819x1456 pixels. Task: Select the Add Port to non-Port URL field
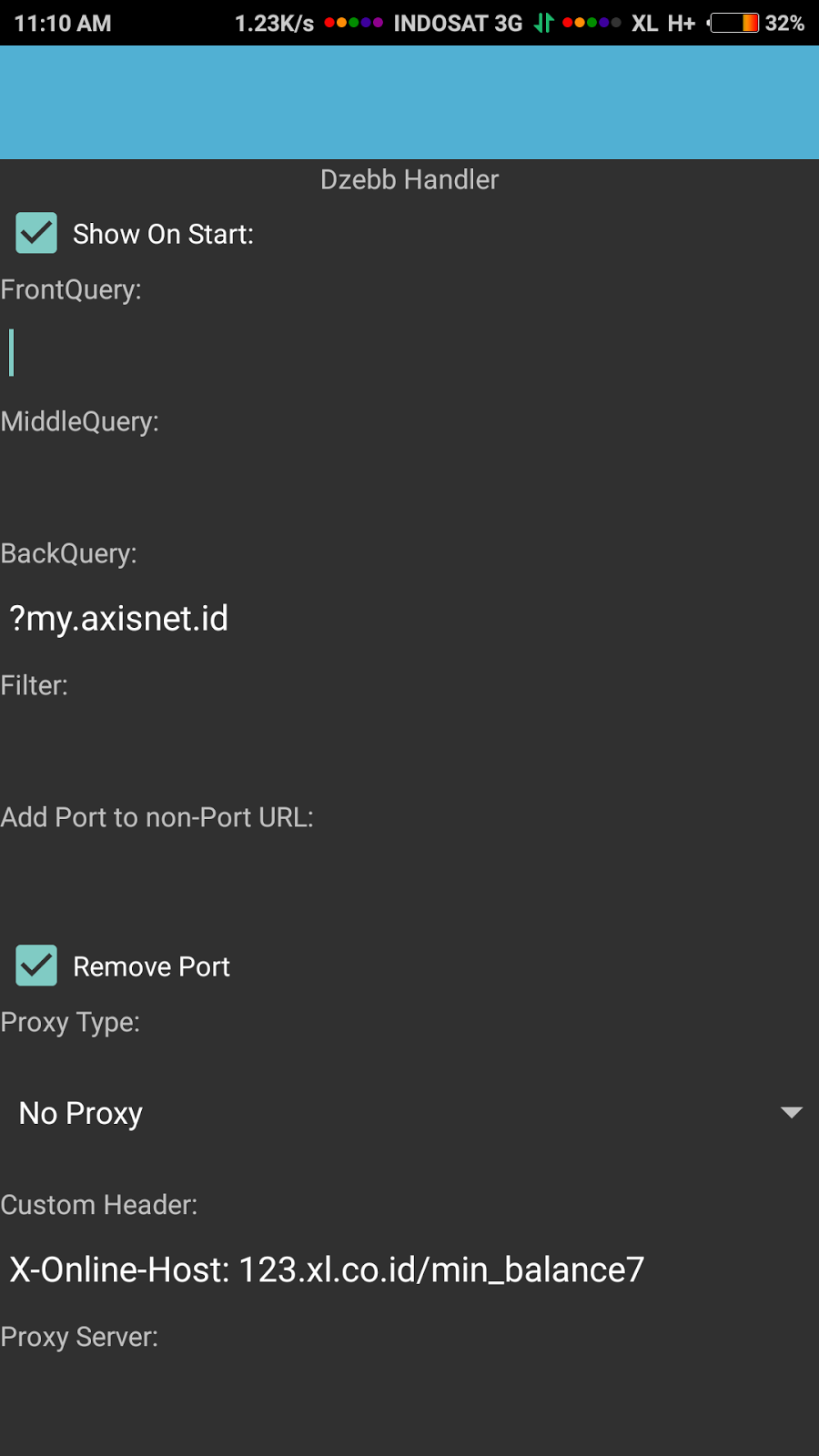[409, 882]
